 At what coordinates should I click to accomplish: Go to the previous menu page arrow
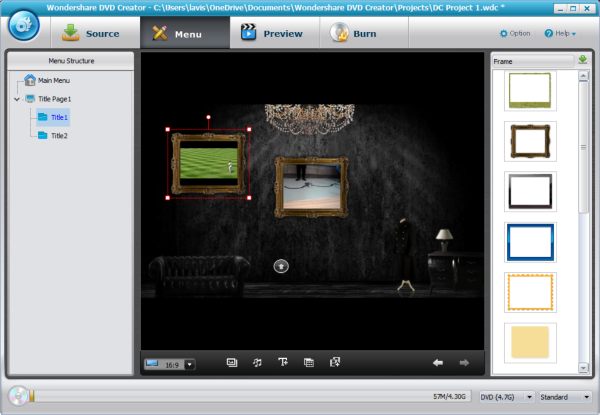pos(438,363)
